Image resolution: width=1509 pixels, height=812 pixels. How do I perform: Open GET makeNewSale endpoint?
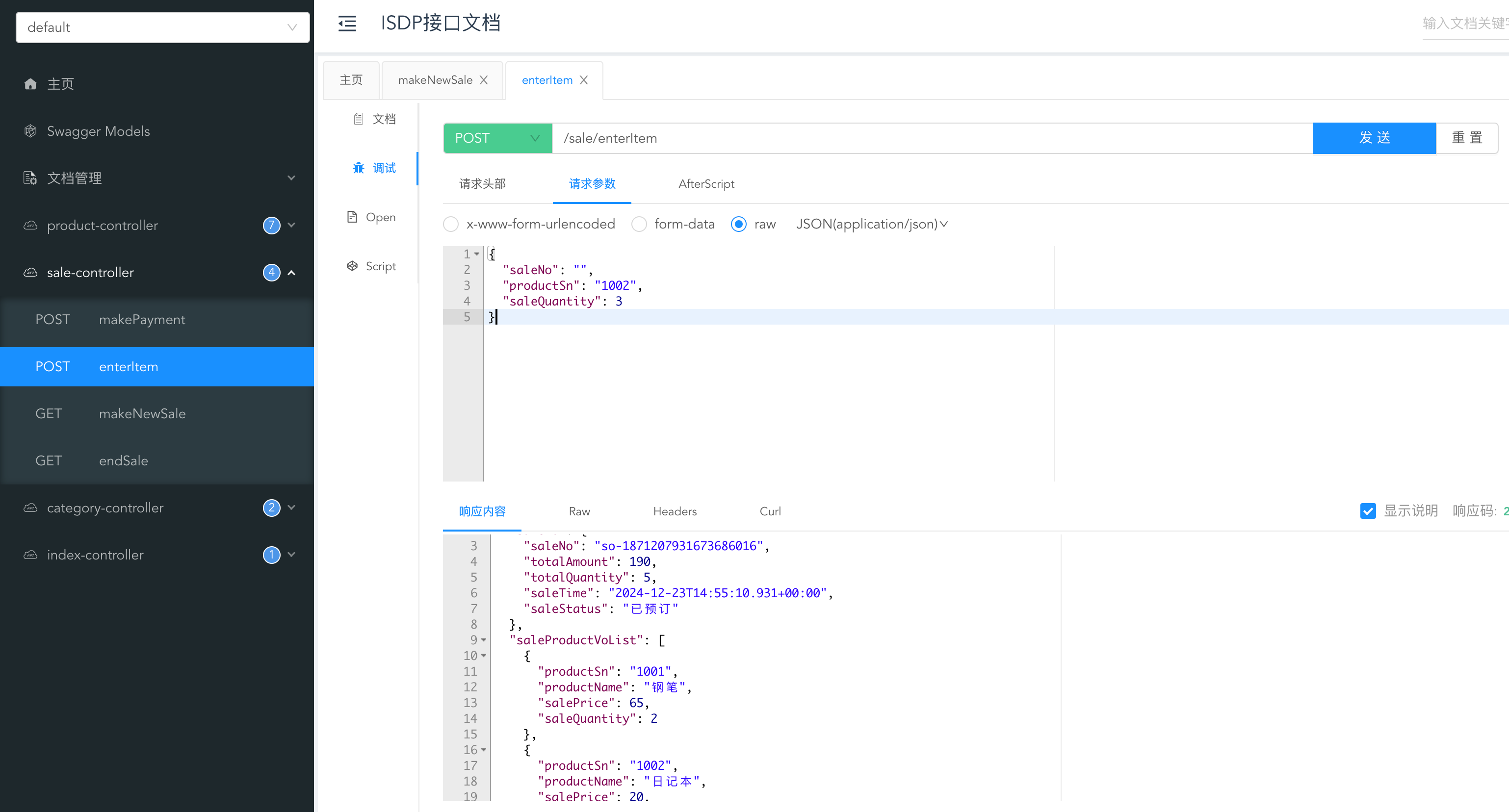(x=157, y=413)
